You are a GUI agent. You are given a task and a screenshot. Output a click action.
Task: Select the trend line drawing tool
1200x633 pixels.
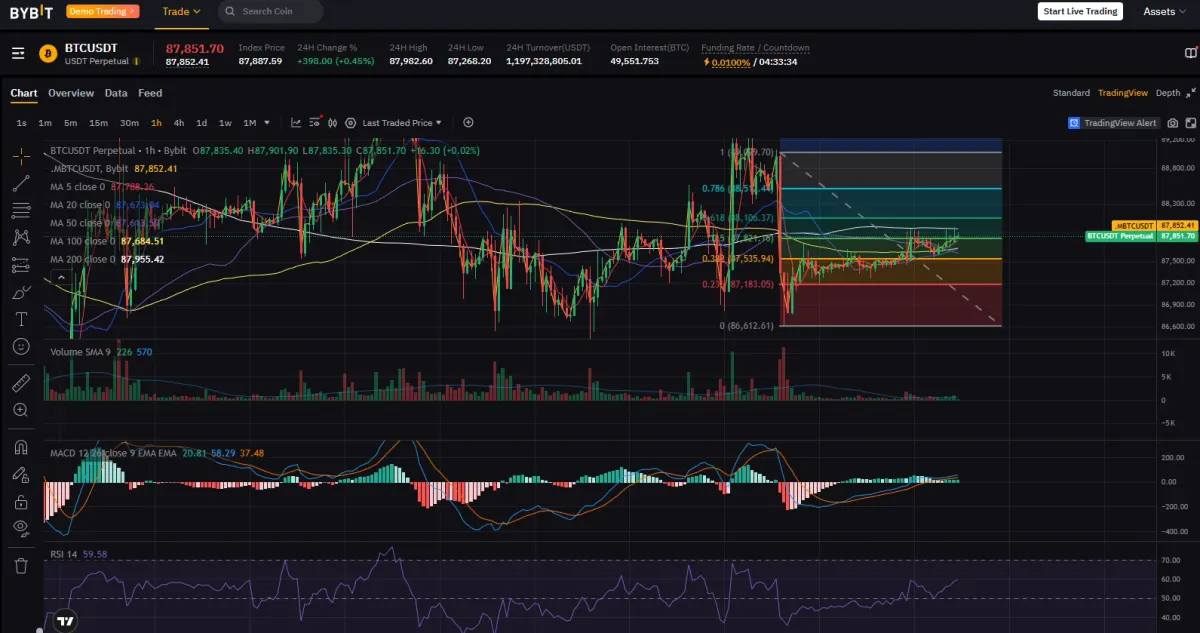[x=21, y=183]
